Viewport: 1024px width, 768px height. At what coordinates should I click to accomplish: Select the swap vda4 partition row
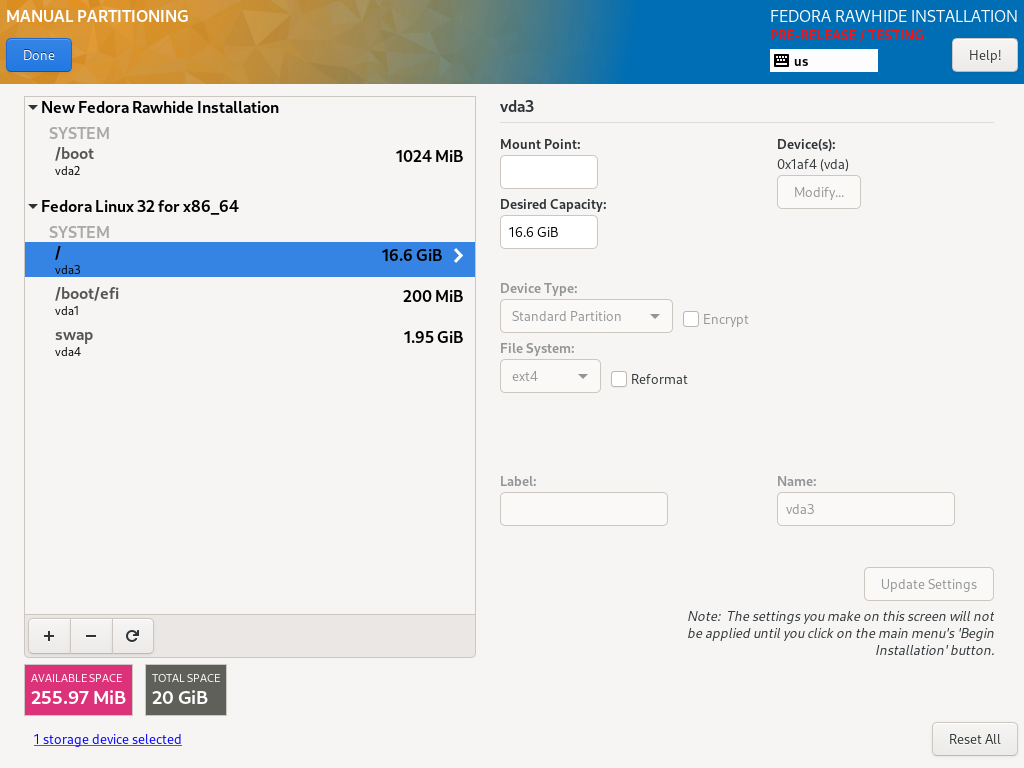(249, 342)
